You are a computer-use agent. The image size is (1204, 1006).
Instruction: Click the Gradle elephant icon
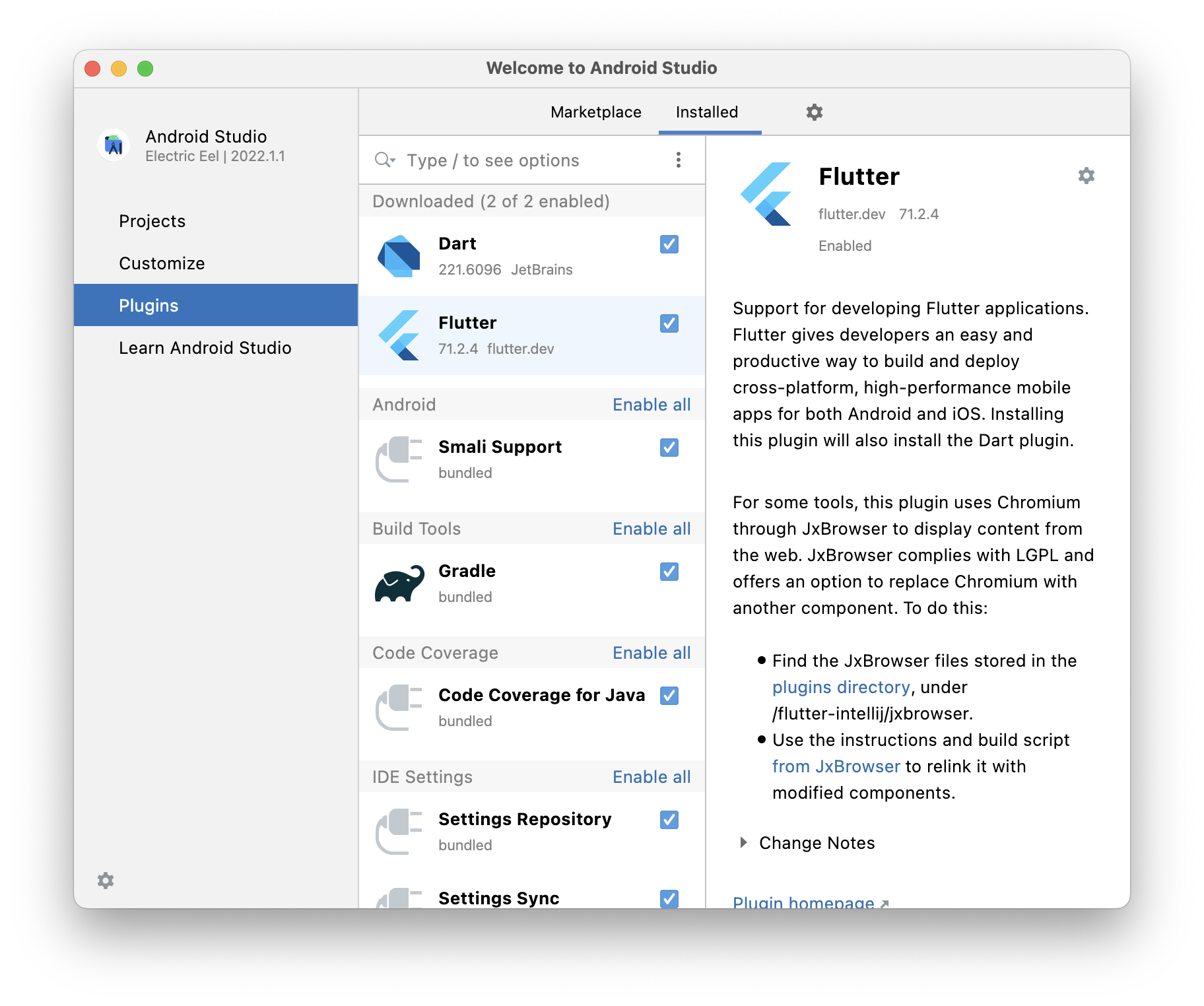pos(399,584)
